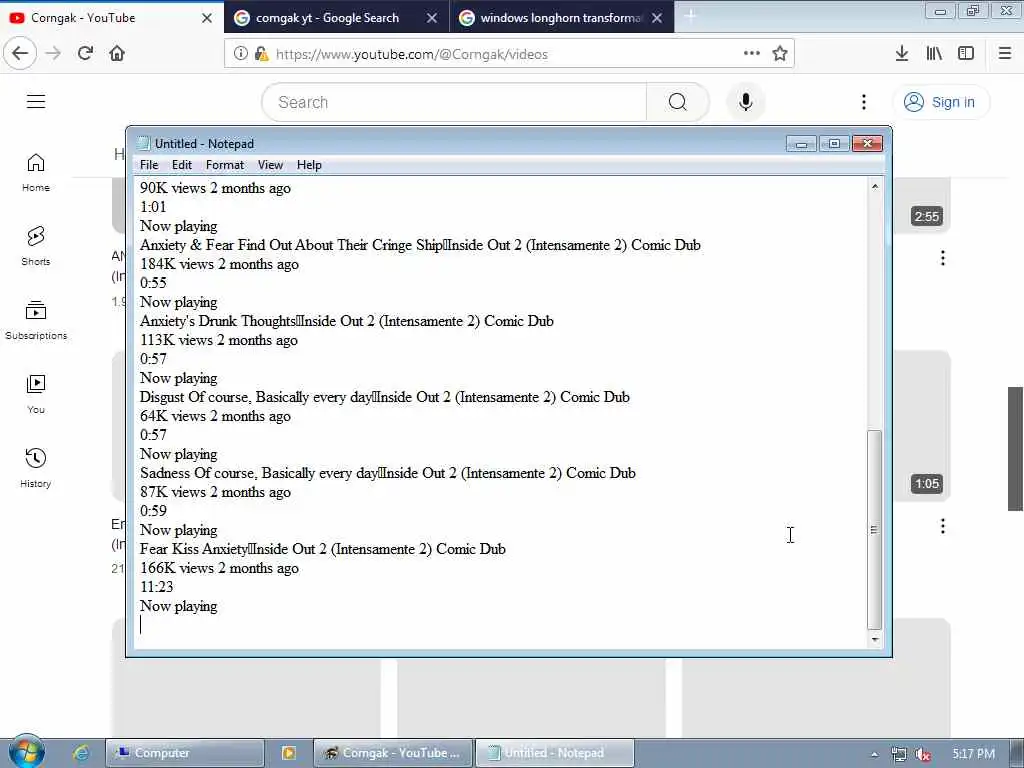Open the Notepad Help menu
The height and width of the screenshot is (768, 1024).
[309, 165]
